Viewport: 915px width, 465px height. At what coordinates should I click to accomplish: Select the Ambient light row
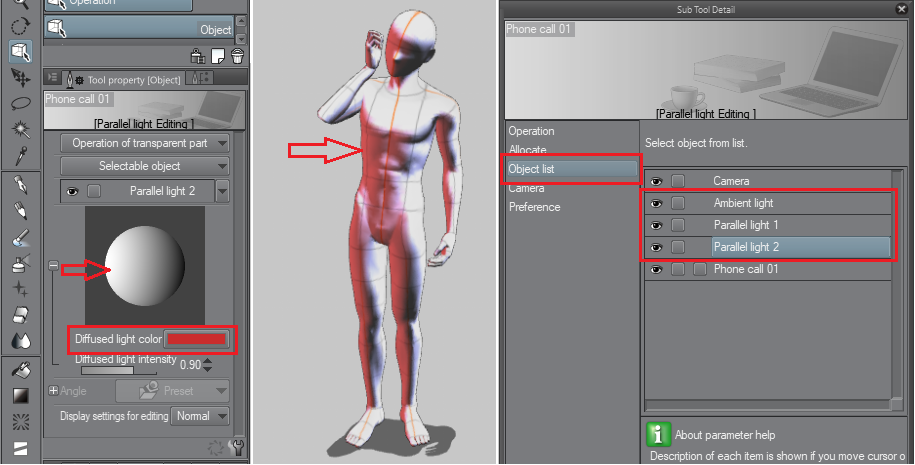point(768,203)
